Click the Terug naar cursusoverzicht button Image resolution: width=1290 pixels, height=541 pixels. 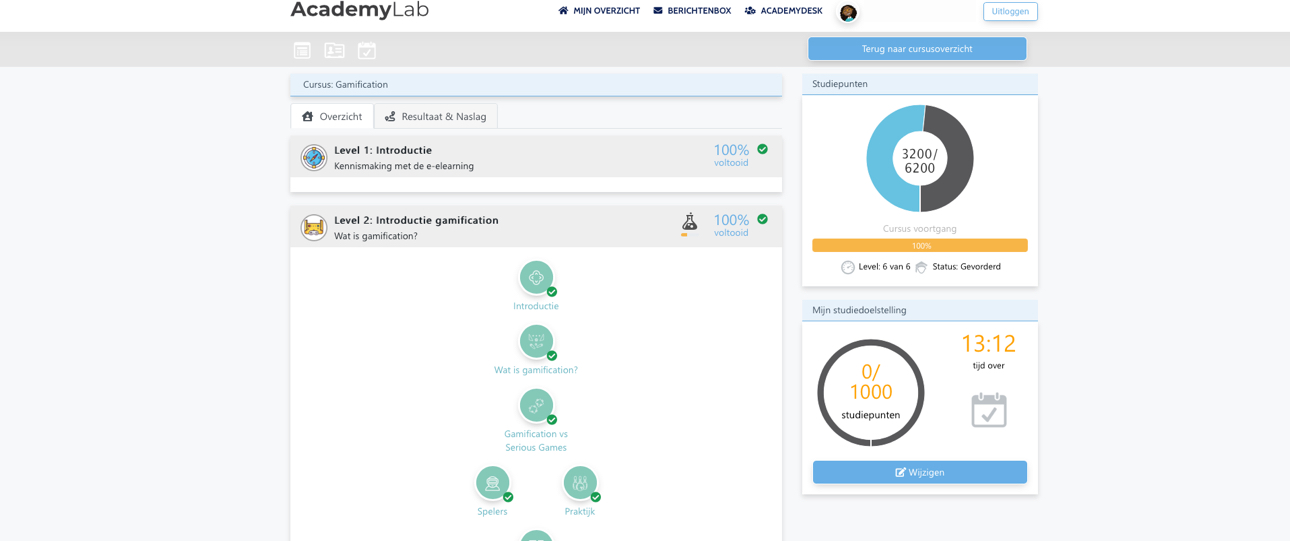tap(917, 49)
